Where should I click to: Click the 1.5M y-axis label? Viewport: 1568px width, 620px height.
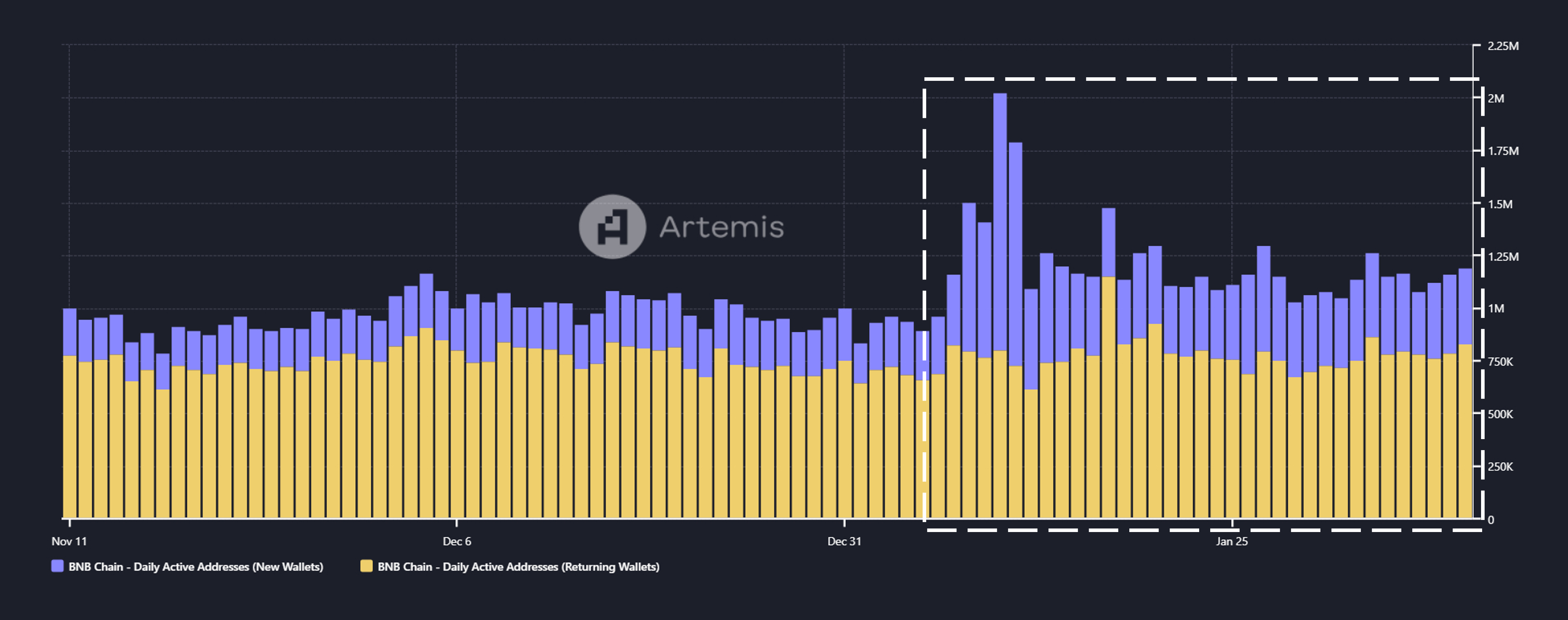[1500, 204]
